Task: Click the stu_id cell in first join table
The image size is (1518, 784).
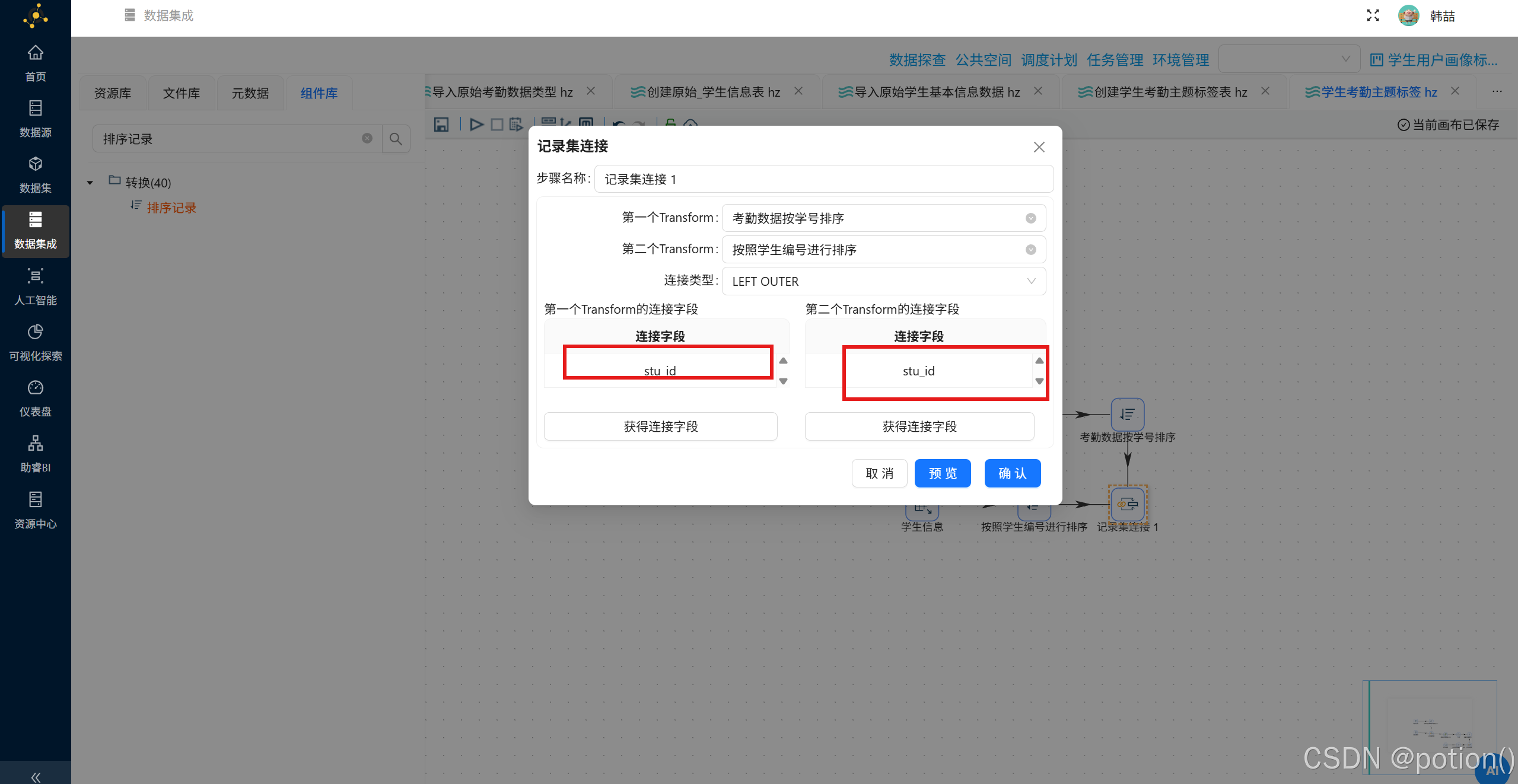Action: coord(660,371)
